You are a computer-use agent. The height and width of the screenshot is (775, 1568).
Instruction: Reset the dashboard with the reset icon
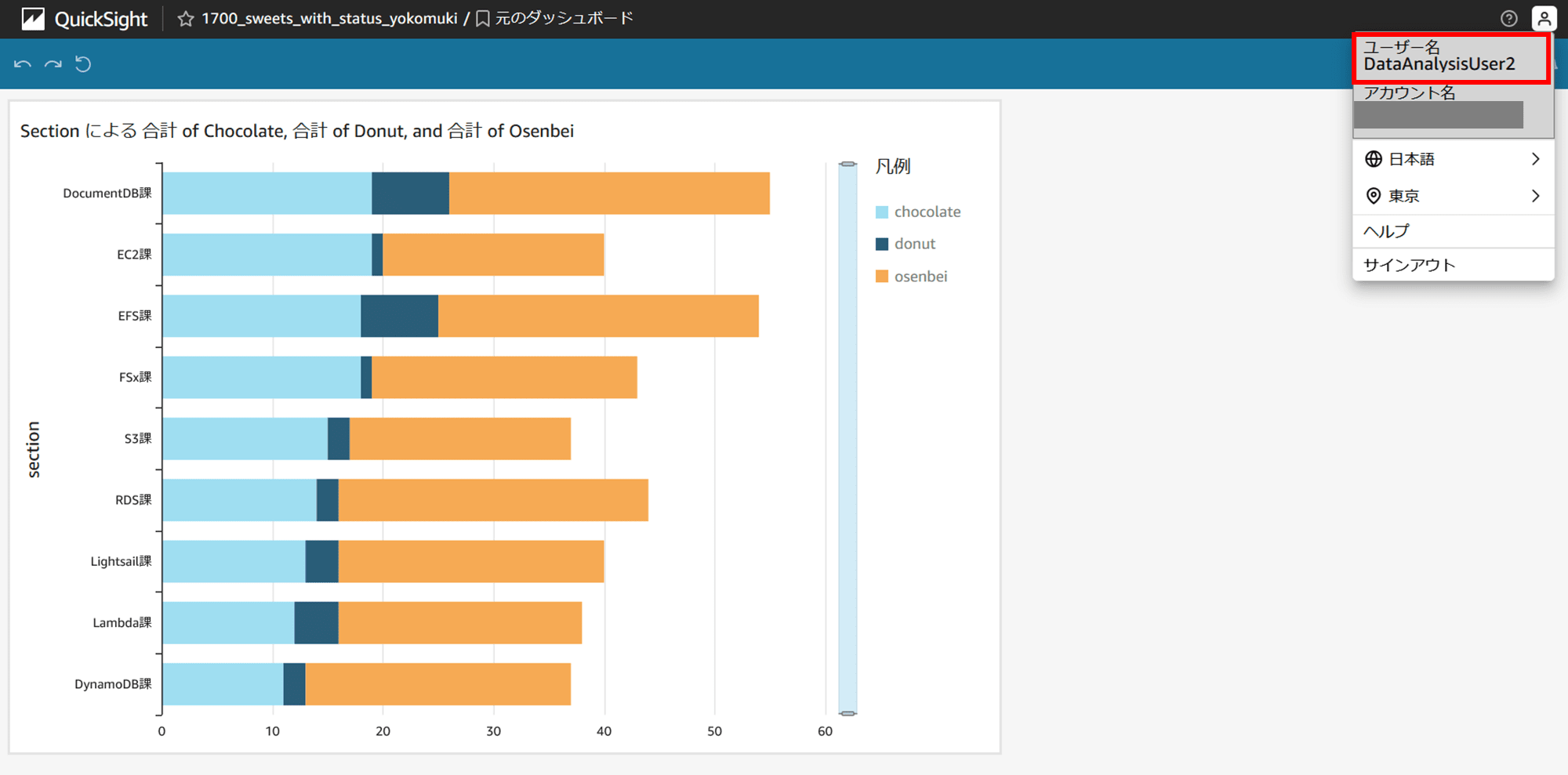pos(83,64)
